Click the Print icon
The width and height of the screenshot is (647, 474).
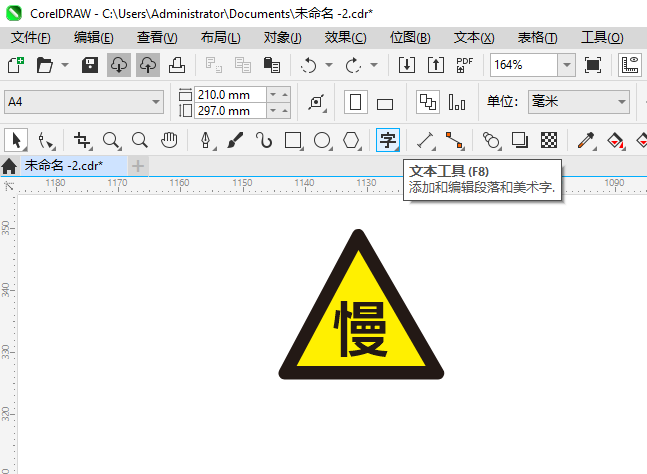tap(177, 65)
